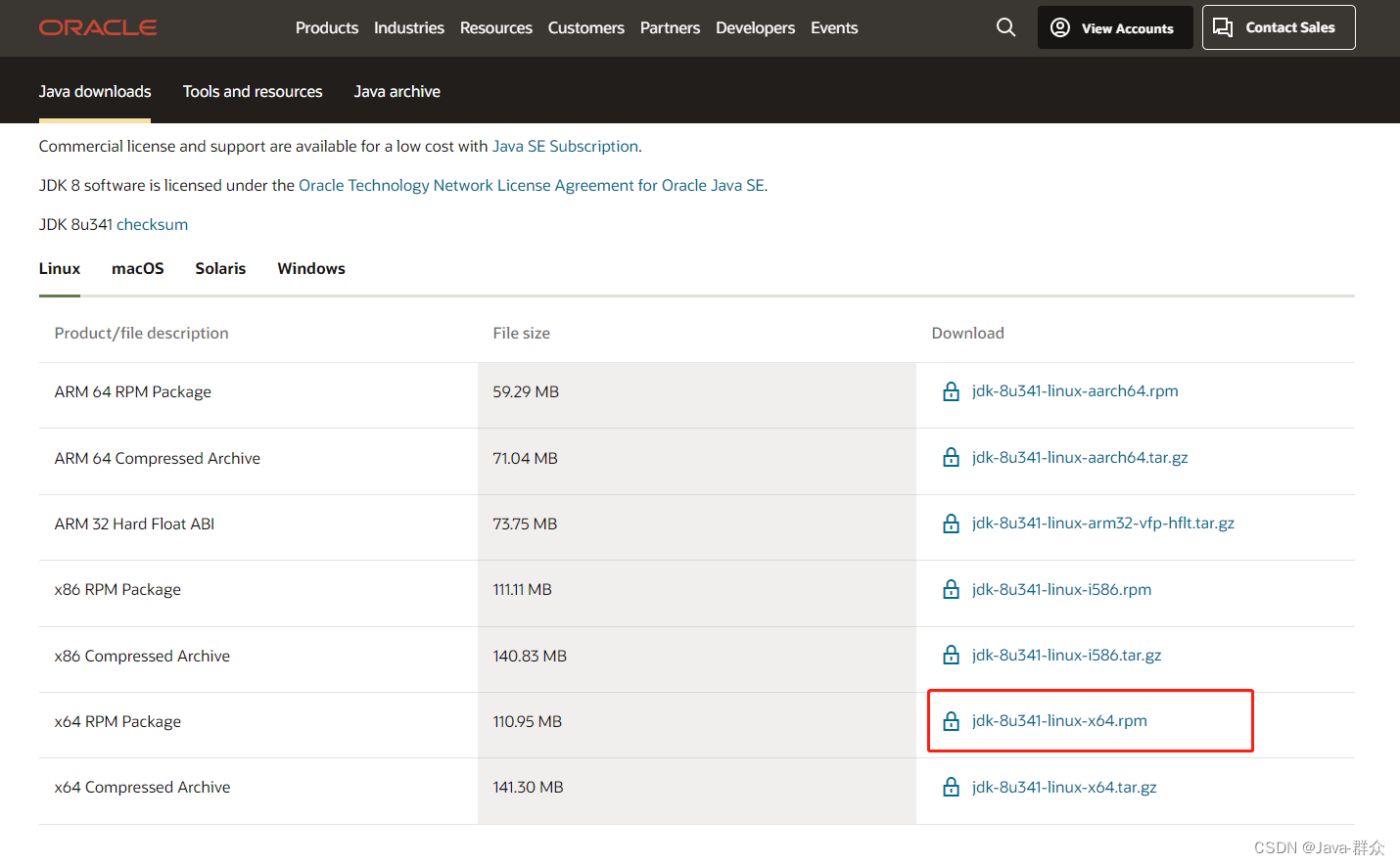
Task: Click the lock icon beside jdk-8u341-linux-aarch64.tar.gz
Action: (x=951, y=457)
